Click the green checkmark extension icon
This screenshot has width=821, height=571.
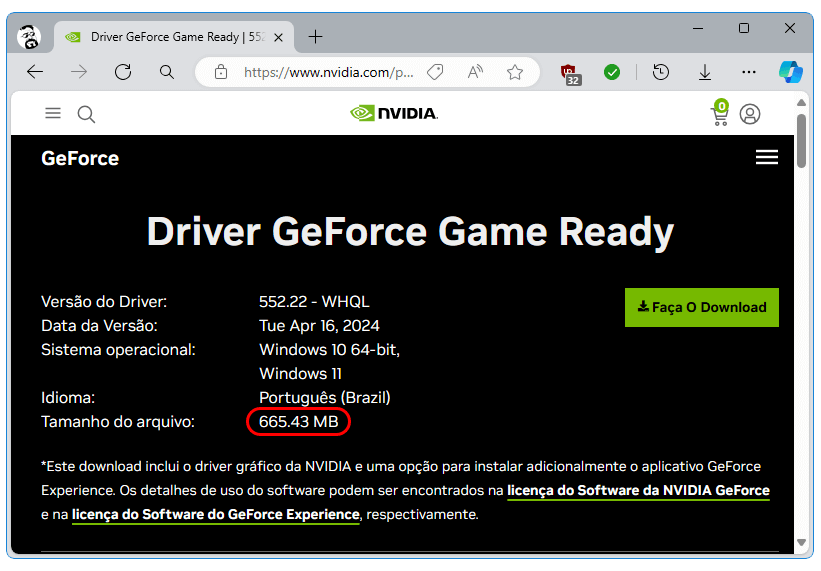click(612, 72)
